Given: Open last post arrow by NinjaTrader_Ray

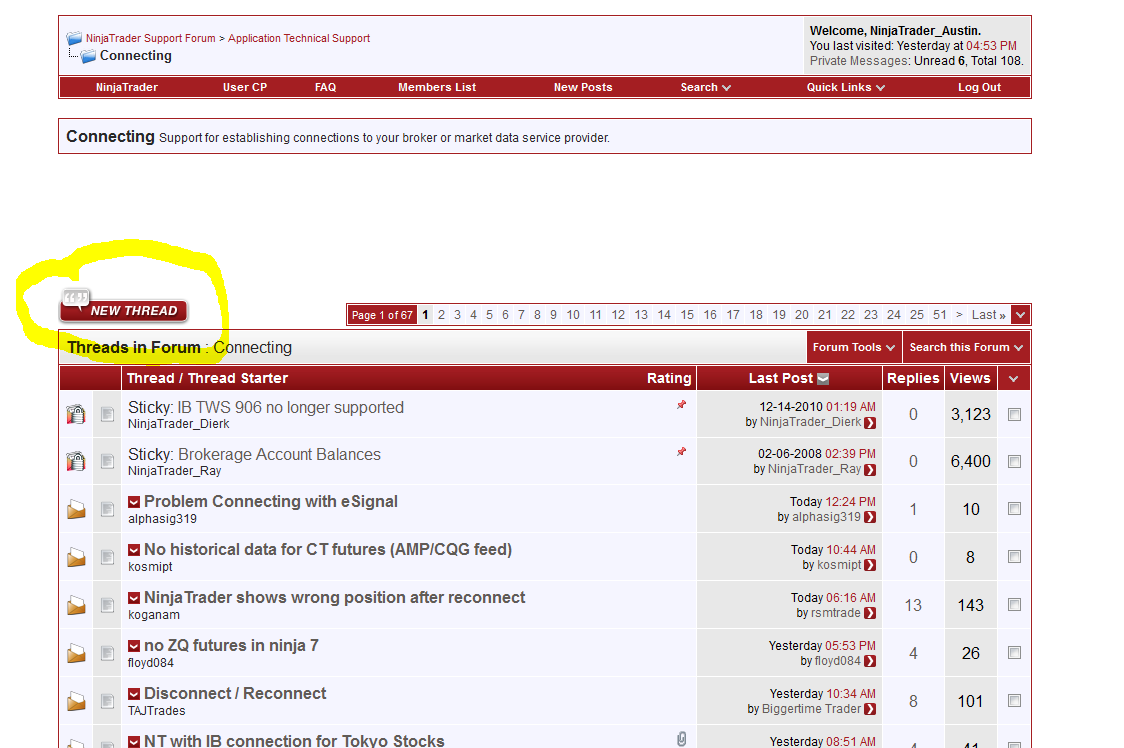Looking at the screenshot, I should (x=870, y=470).
